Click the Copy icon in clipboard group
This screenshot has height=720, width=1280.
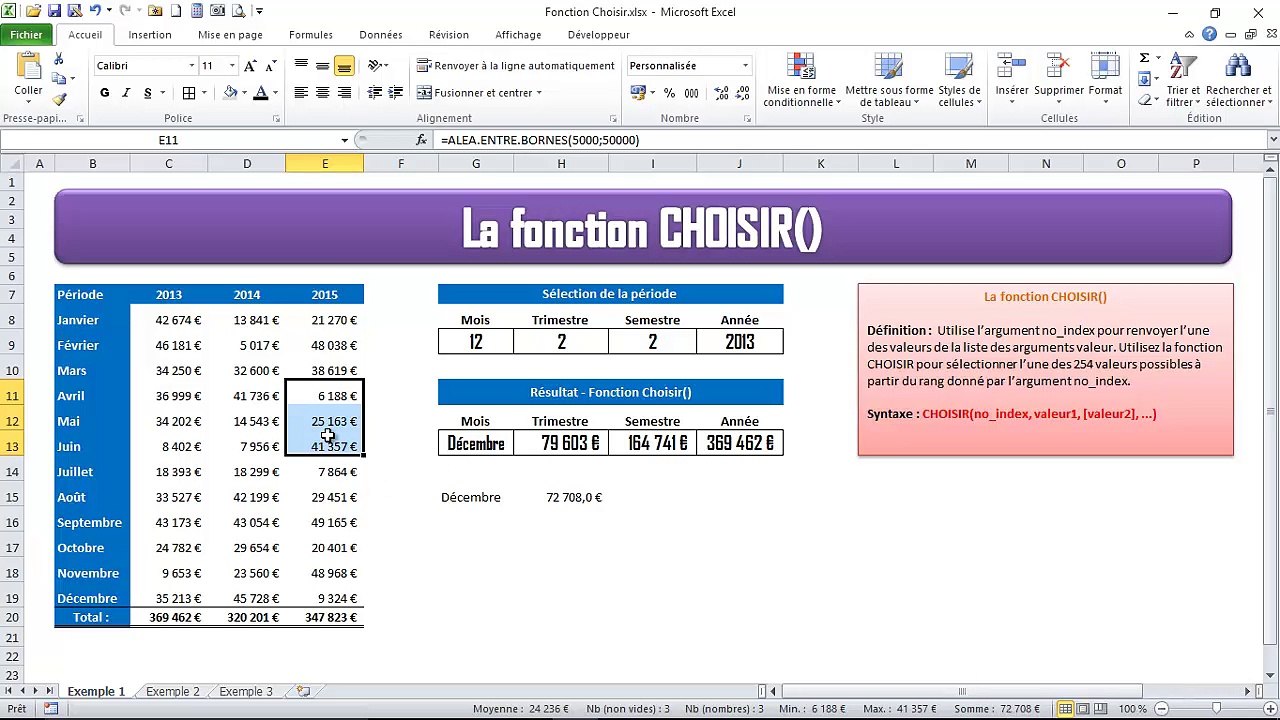59,79
